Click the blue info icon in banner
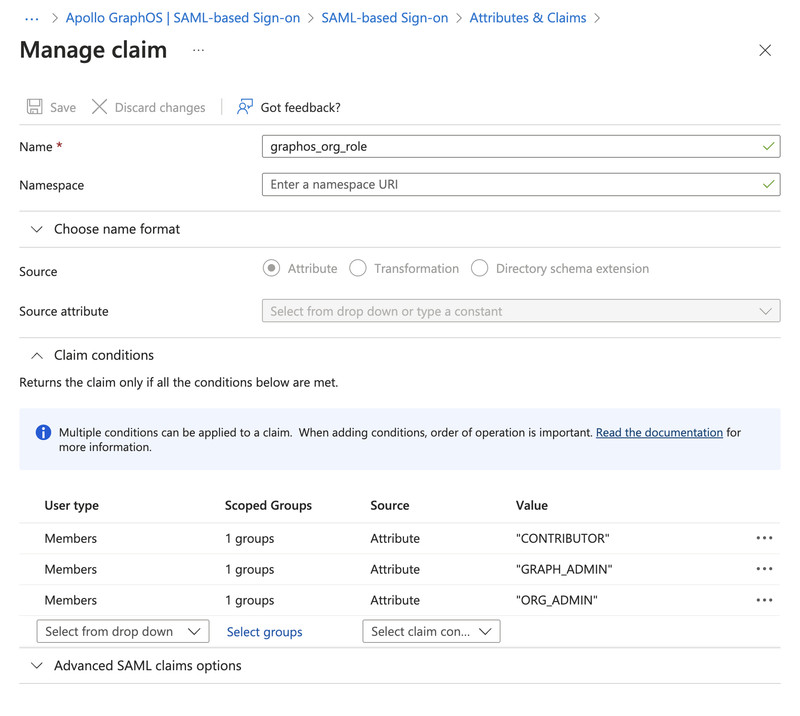This screenshot has width=800, height=716. click(x=43, y=432)
